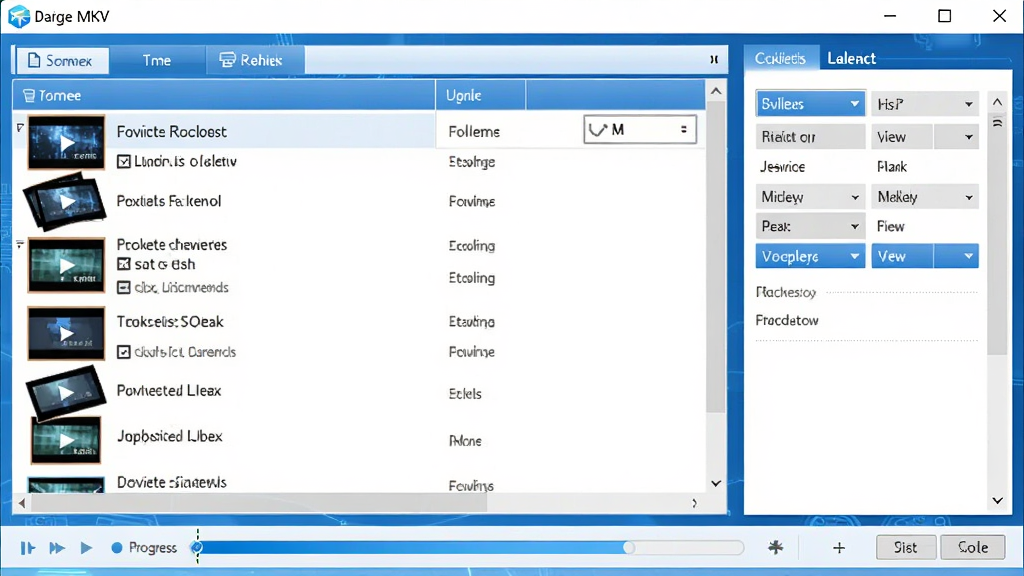Open the Poxtiets Faktenol video thumbnail
Viewport: 1024px width, 576px height.
click(x=65, y=201)
